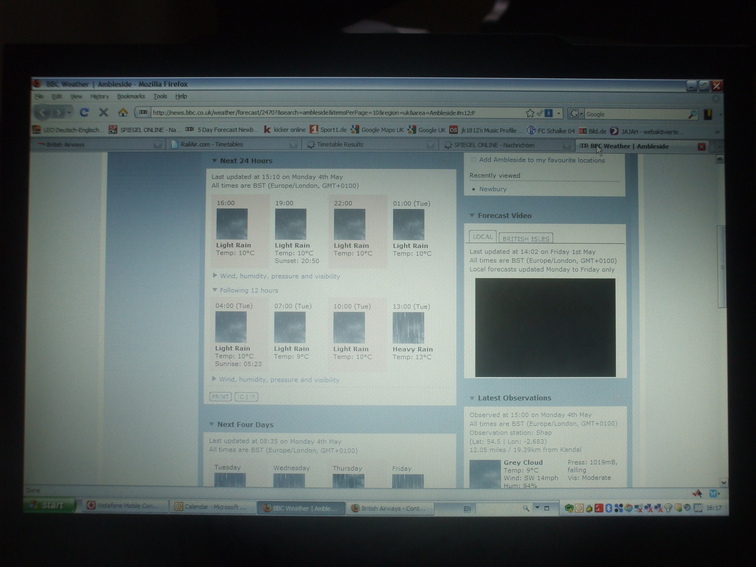Open the address bar history dropdown arrow
756x567 pixels.
coord(559,114)
